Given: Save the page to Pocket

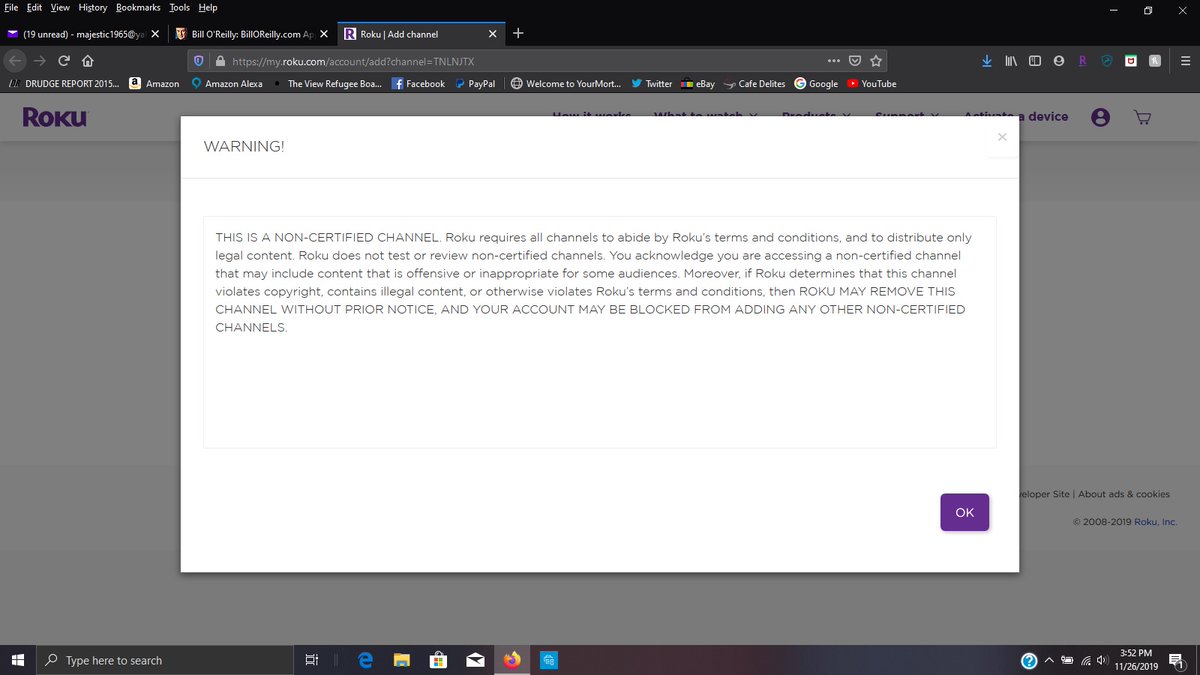Looking at the screenshot, I should coord(855,60).
